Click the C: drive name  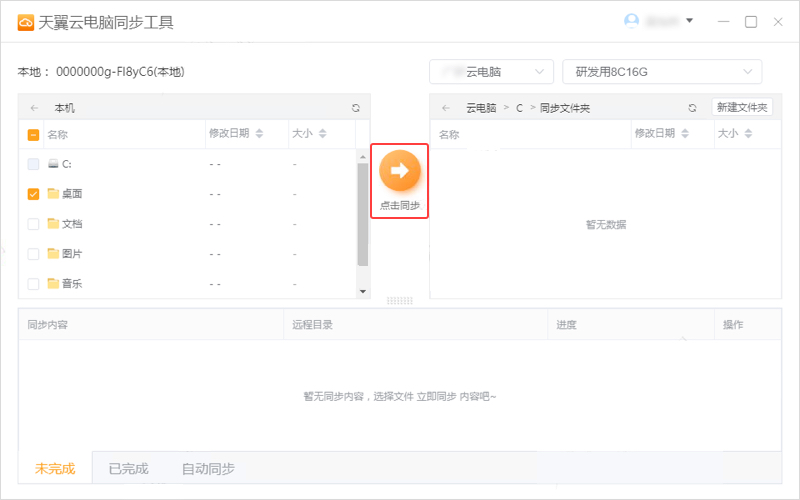(67, 164)
